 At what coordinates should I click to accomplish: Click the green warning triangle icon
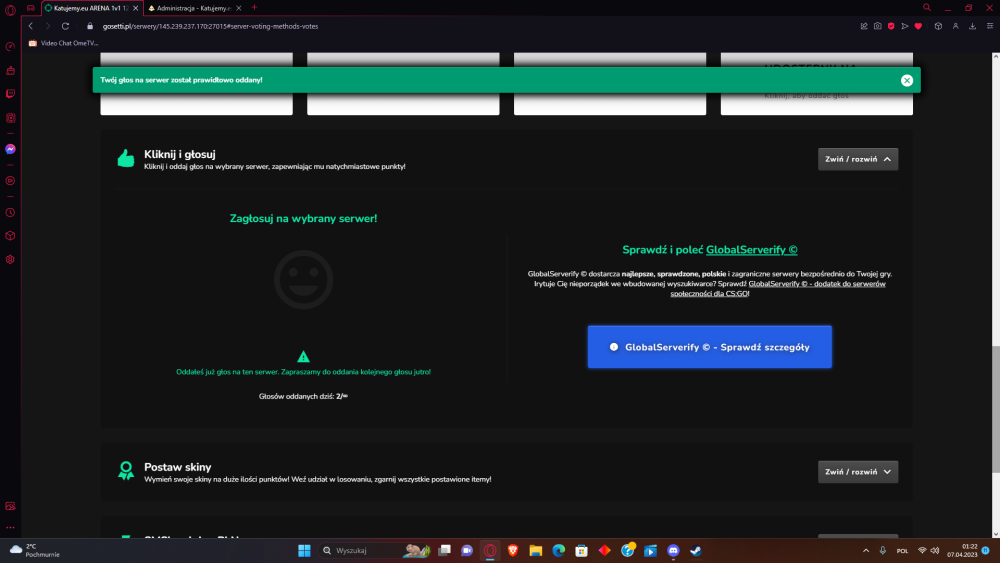[304, 356]
